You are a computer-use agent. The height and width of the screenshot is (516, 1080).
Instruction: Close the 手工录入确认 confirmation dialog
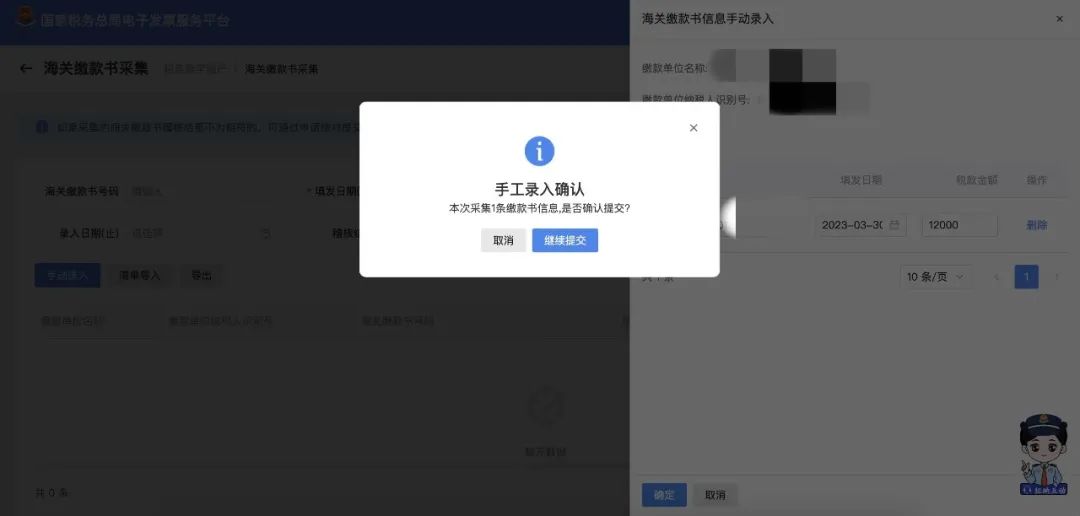[x=694, y=128]
